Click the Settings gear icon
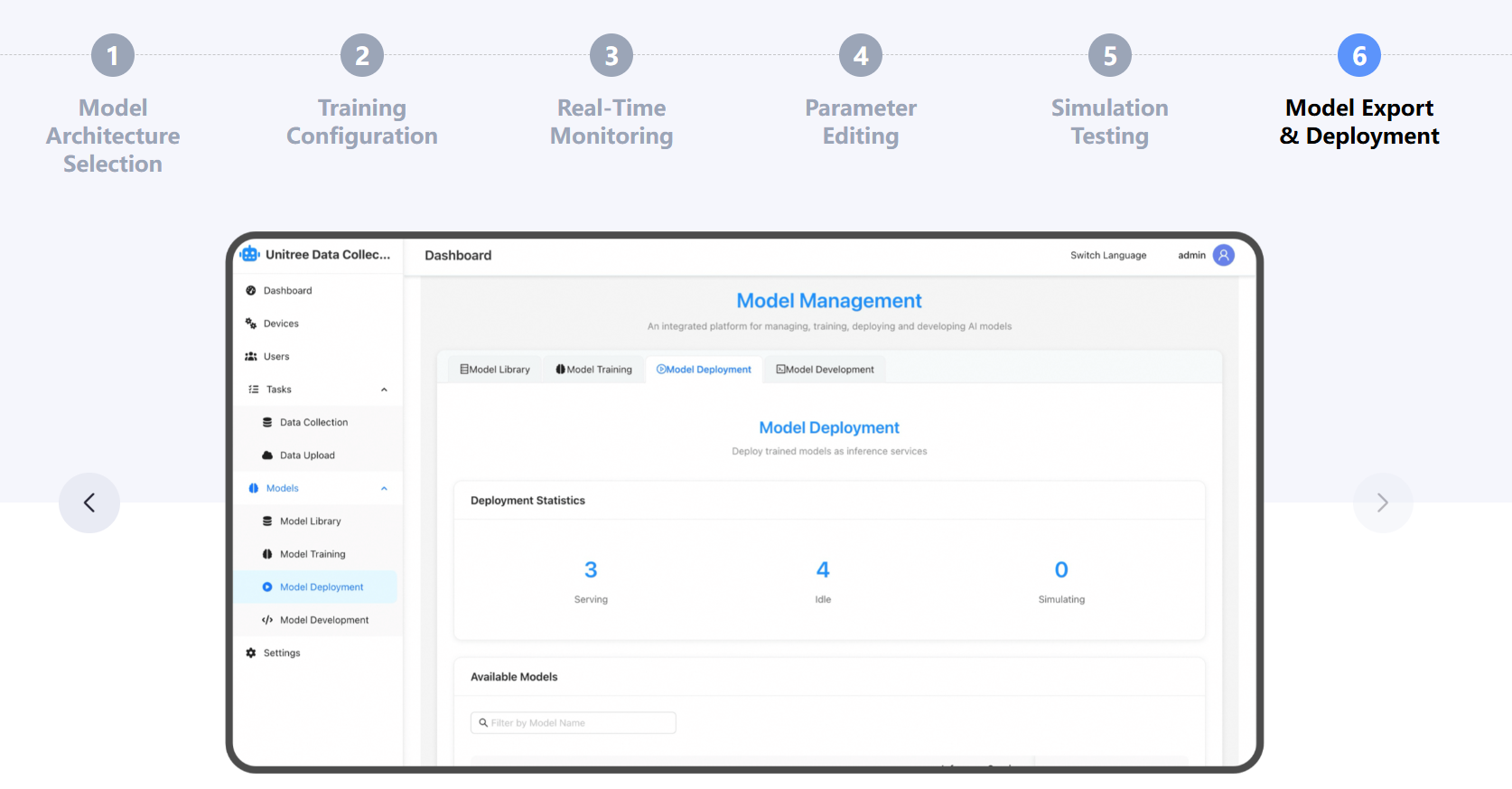Viewport: 1512px width, 789px height. pos(251,653)
